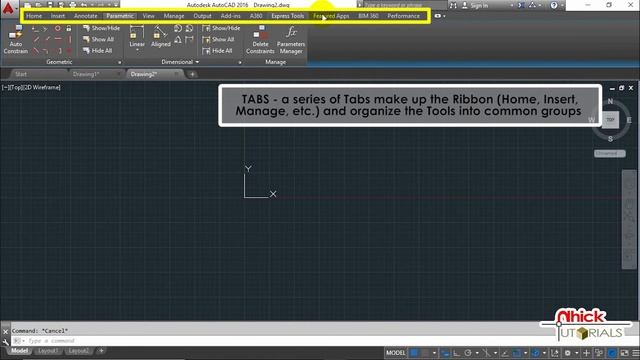Click the Annotation Monitor plus icon in status bar
This screenshot has height=360, width=640.
587,353
